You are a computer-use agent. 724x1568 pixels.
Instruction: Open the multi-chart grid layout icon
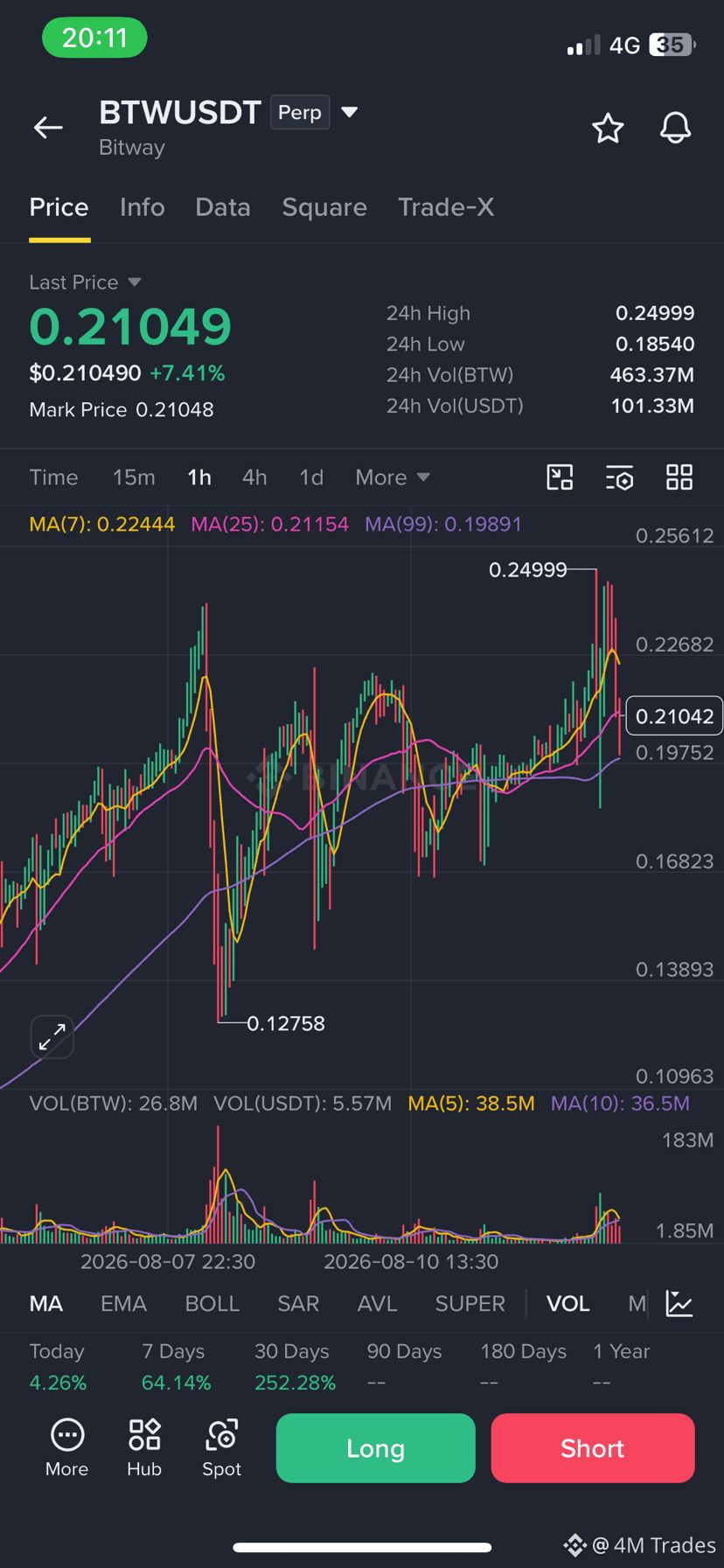click(679, 477)
